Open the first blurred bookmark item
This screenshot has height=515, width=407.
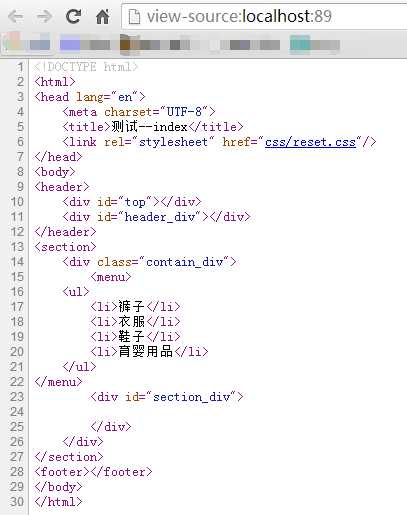tap(27, 44)
